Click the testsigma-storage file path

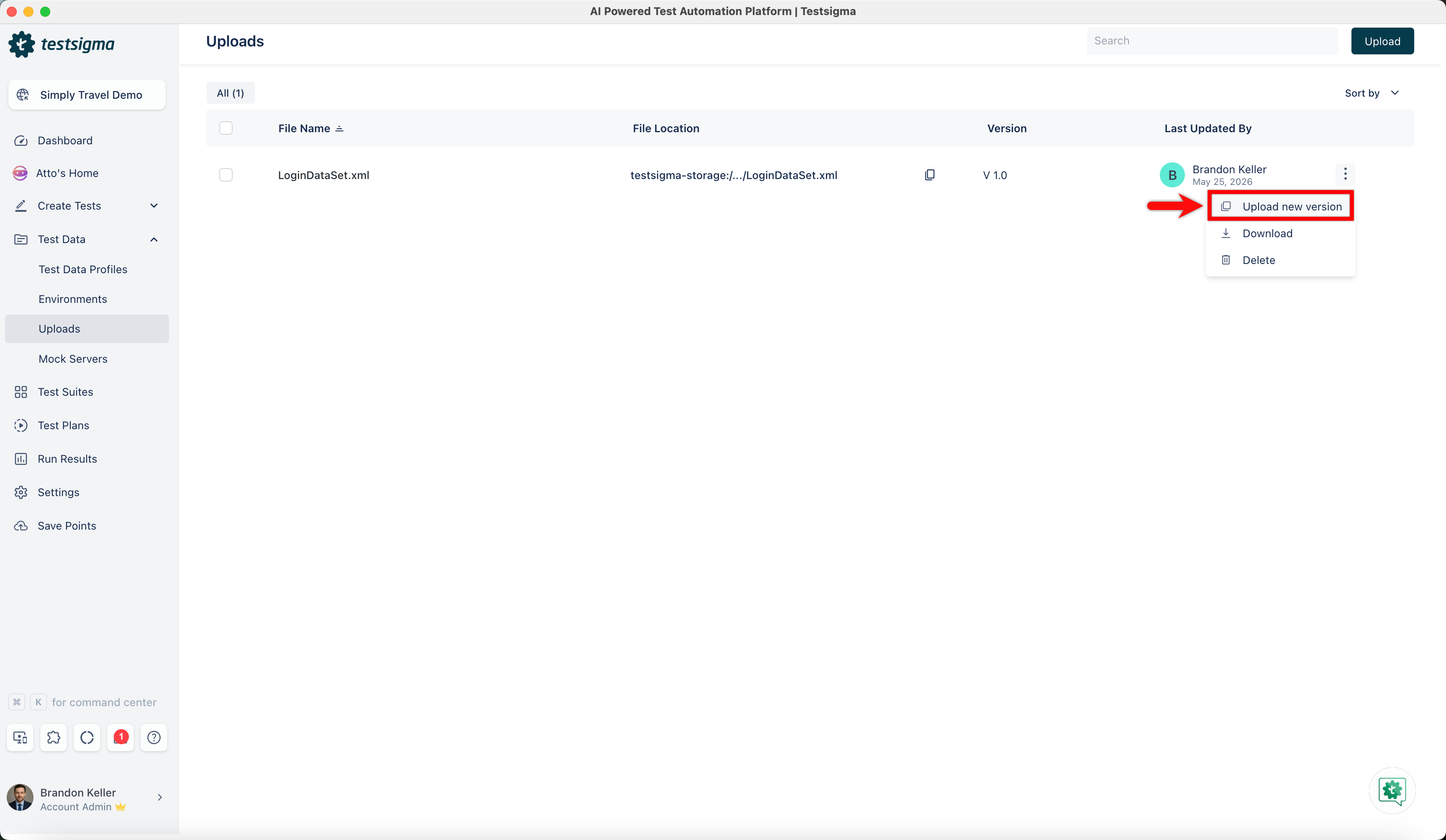click(x=733, y=175)
